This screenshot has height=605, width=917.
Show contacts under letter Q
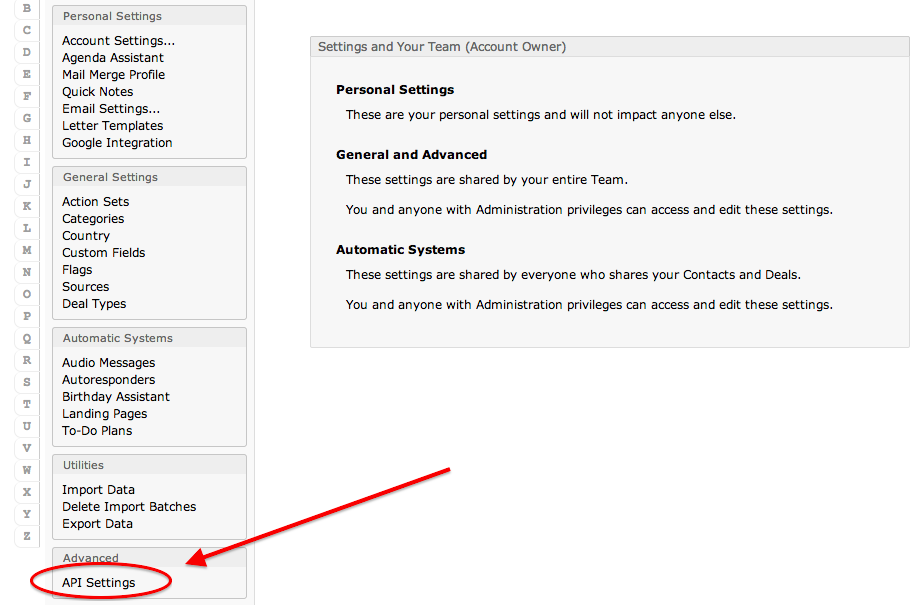[27, 338]
